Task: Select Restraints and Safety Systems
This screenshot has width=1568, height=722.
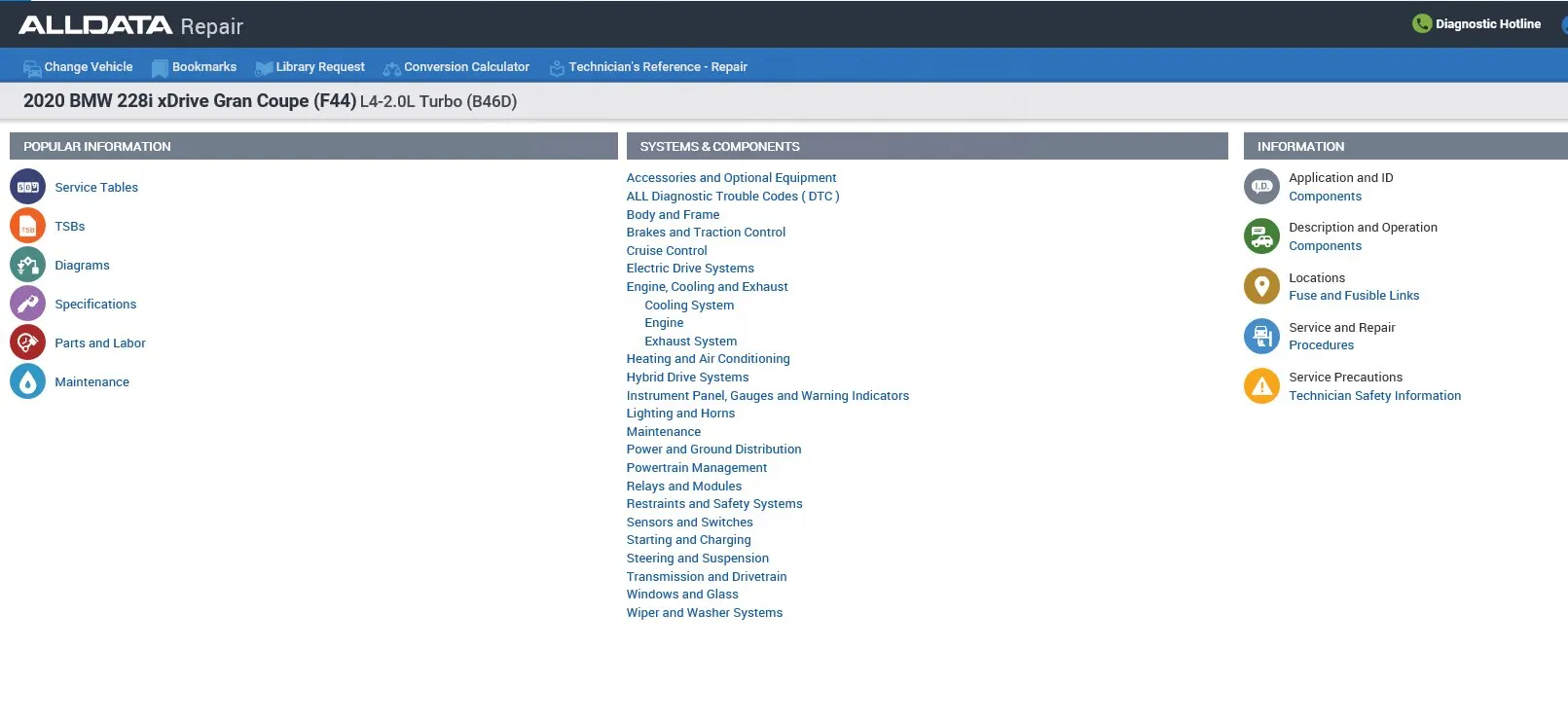Action: (x=714, y=504)
